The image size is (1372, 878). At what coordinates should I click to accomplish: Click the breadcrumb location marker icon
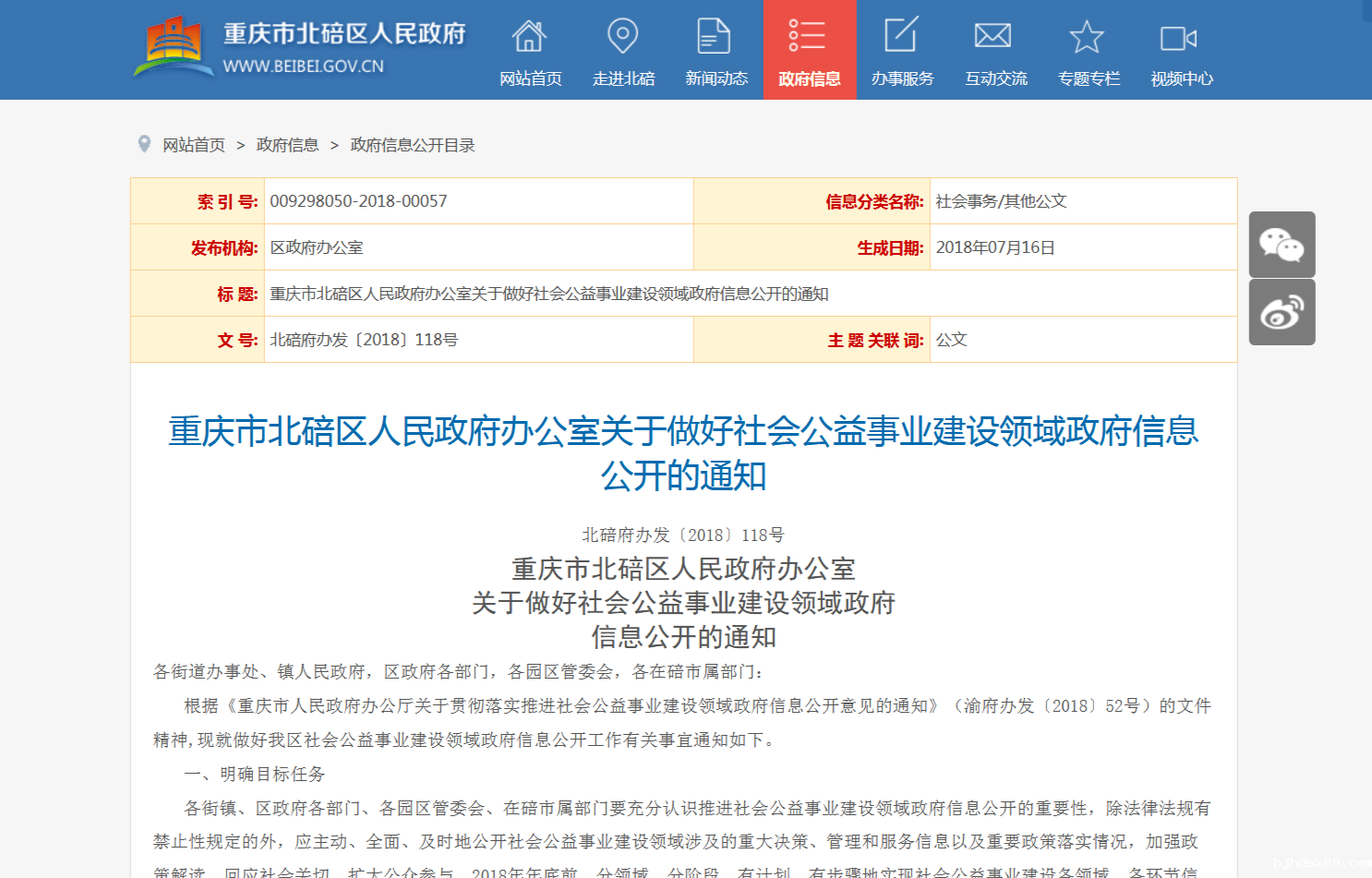tap(144, 144)
